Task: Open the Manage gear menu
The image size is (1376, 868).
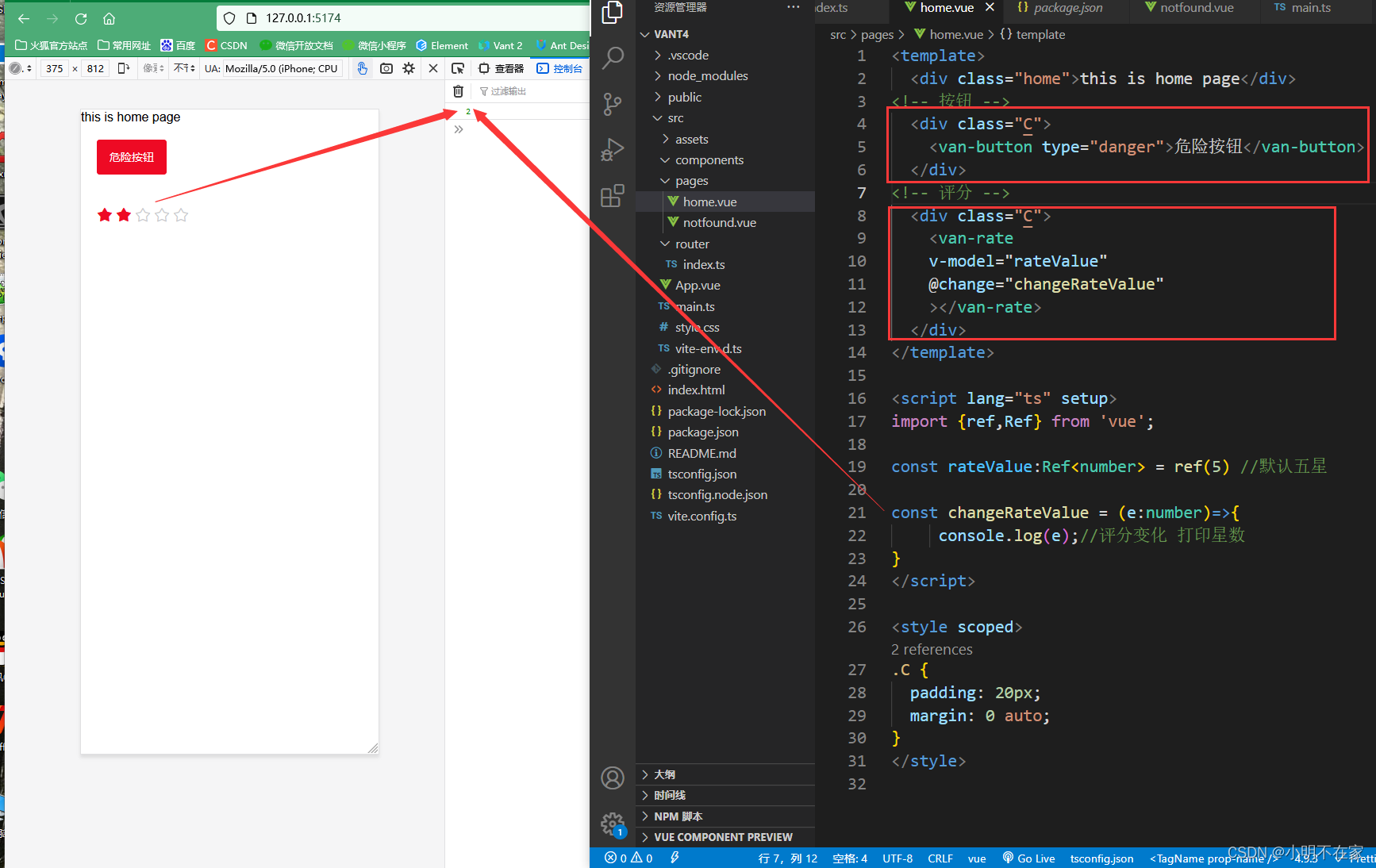Action: 613,824
